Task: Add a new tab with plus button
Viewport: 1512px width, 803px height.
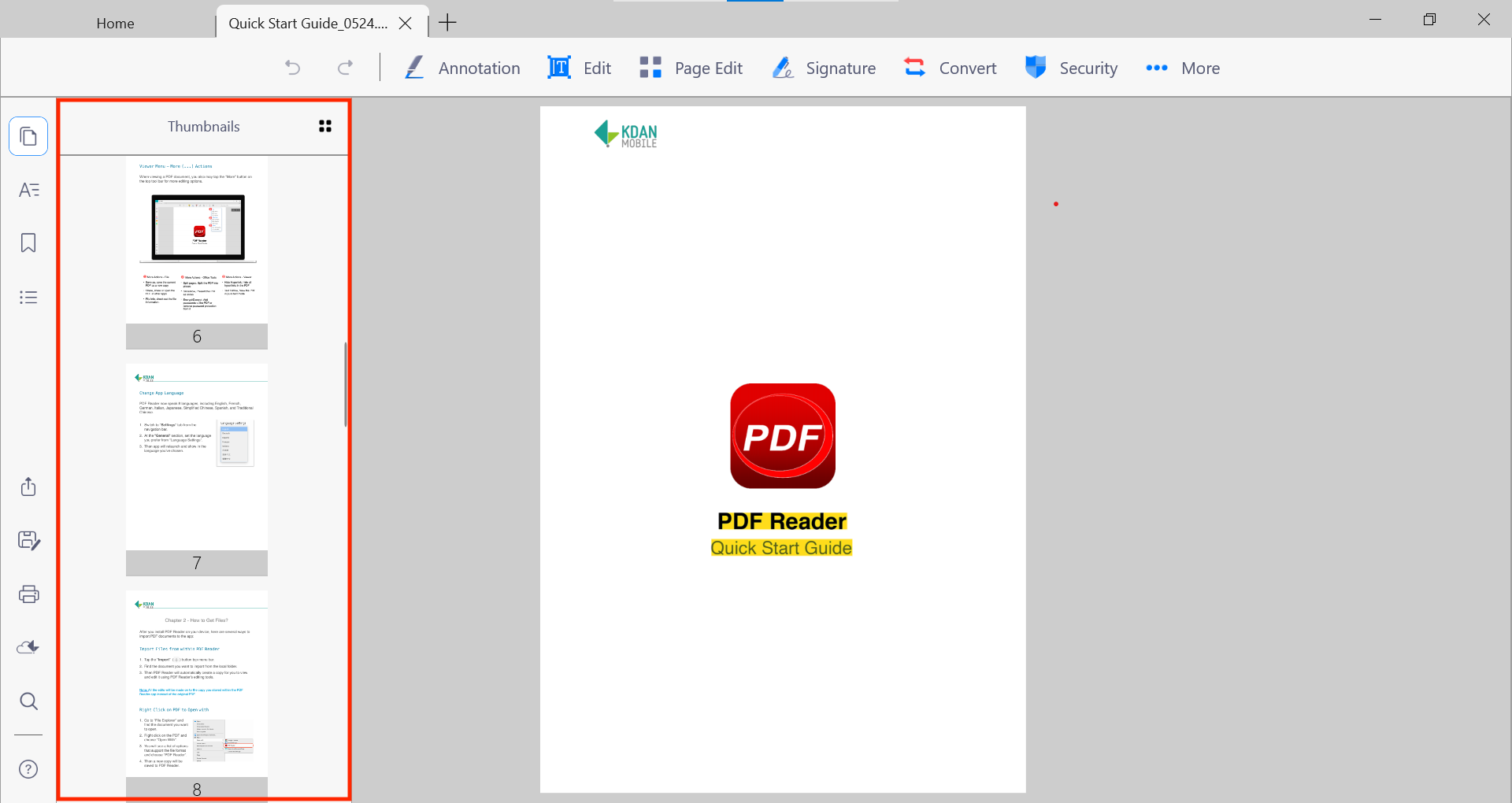Action: pos(447,23)
